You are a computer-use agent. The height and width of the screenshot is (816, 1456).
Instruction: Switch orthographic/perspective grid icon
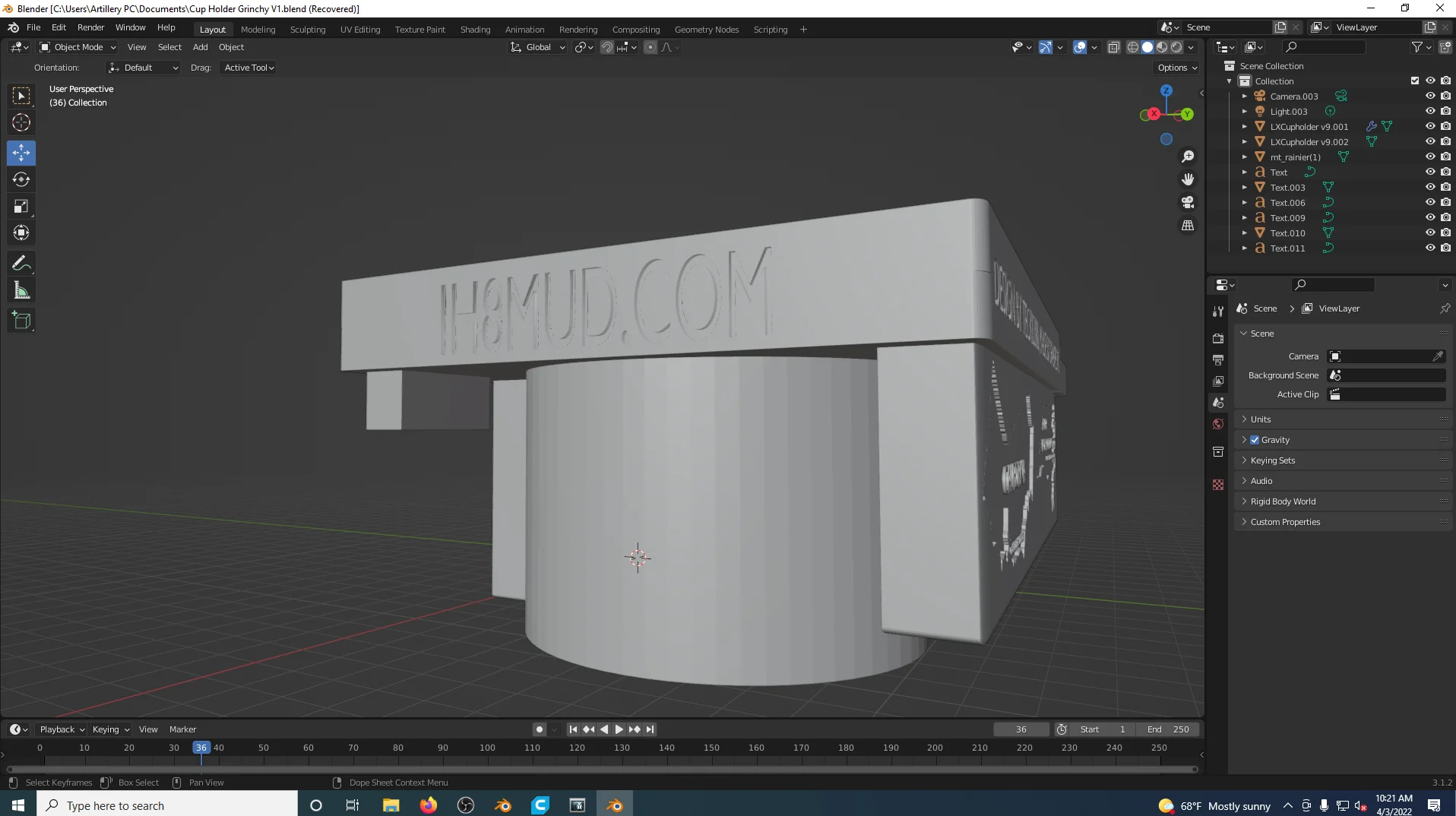point(1188,226)
